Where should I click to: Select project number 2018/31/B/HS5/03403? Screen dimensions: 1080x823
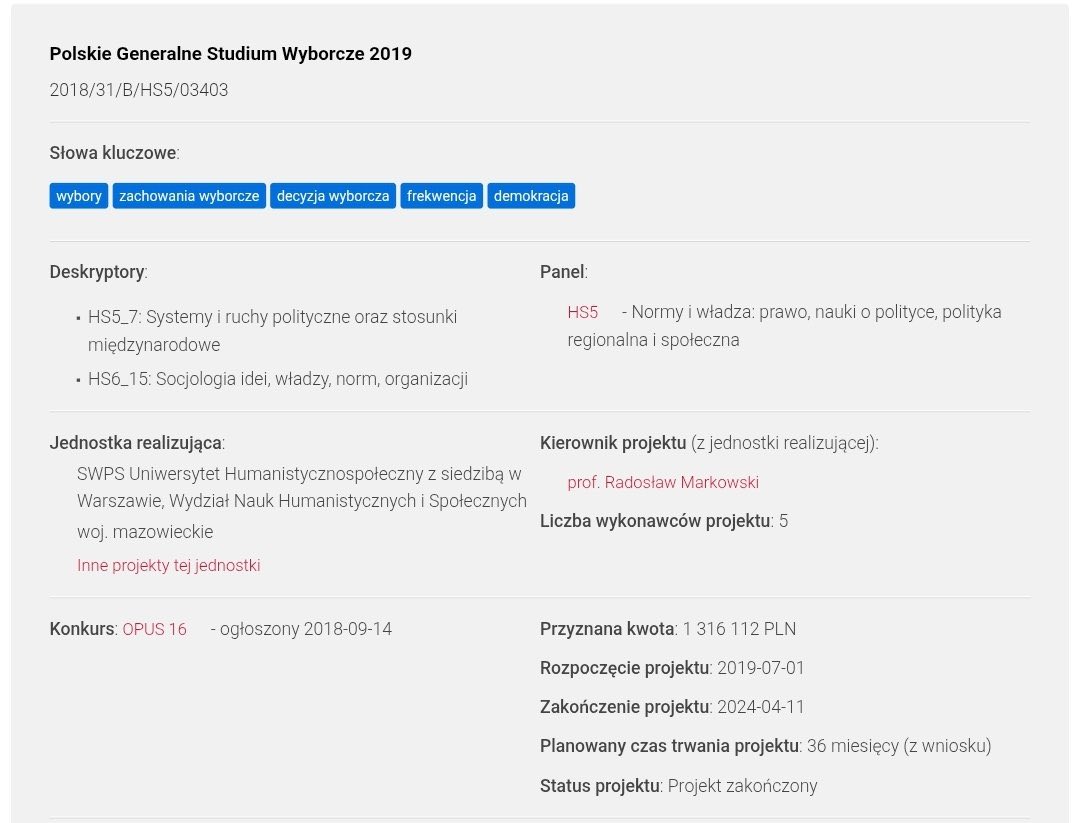point(138,90)
